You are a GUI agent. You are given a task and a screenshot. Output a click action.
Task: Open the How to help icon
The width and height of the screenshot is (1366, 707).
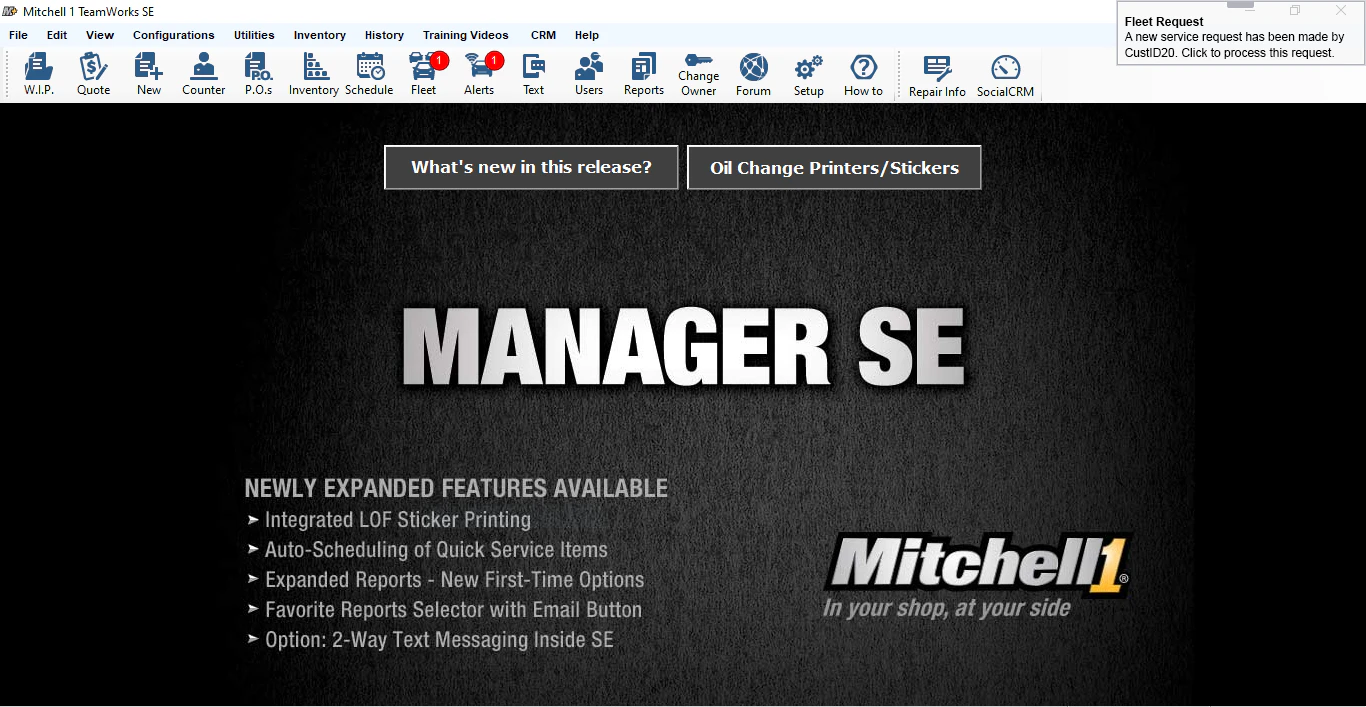click(864, 75)
